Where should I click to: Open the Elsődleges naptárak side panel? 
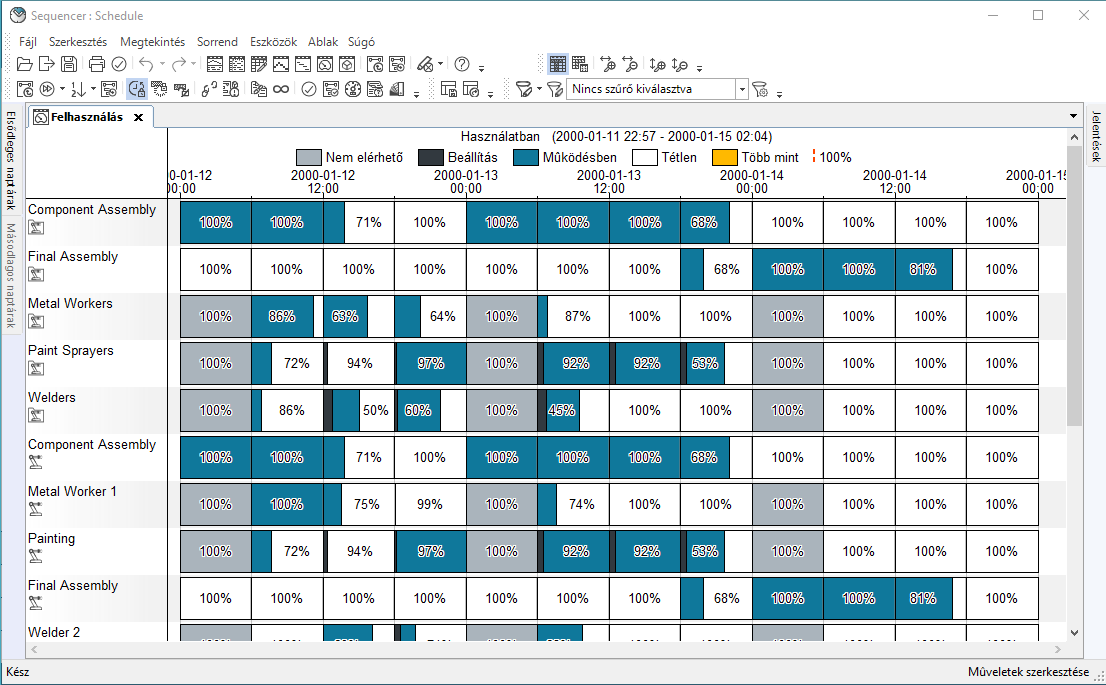point(11,160)
